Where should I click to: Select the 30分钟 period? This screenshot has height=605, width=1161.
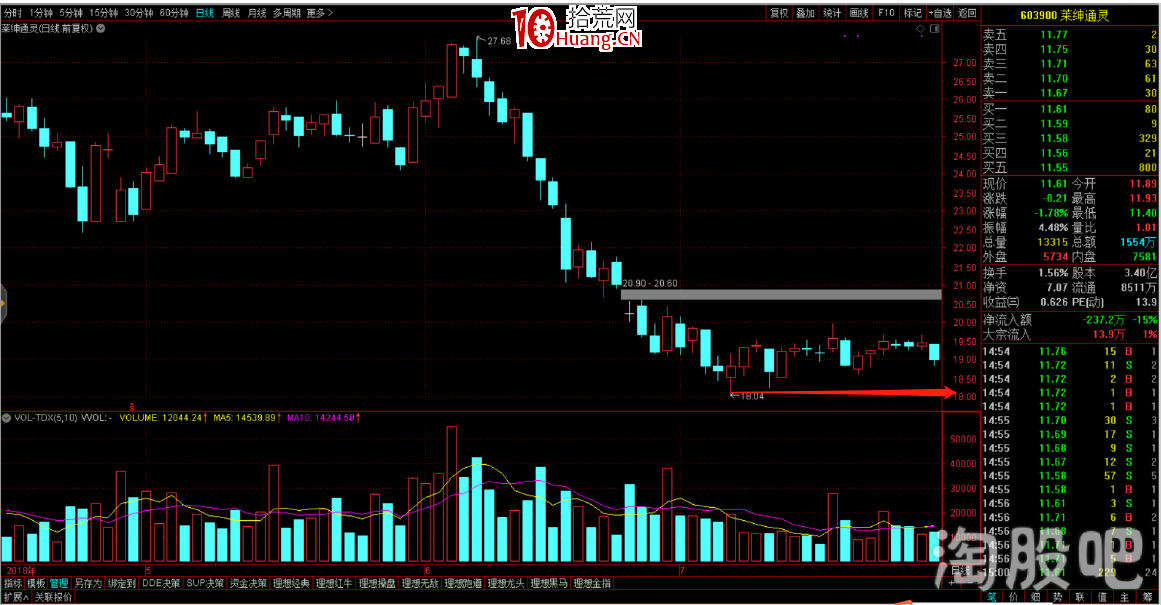(x=138, y=13)
